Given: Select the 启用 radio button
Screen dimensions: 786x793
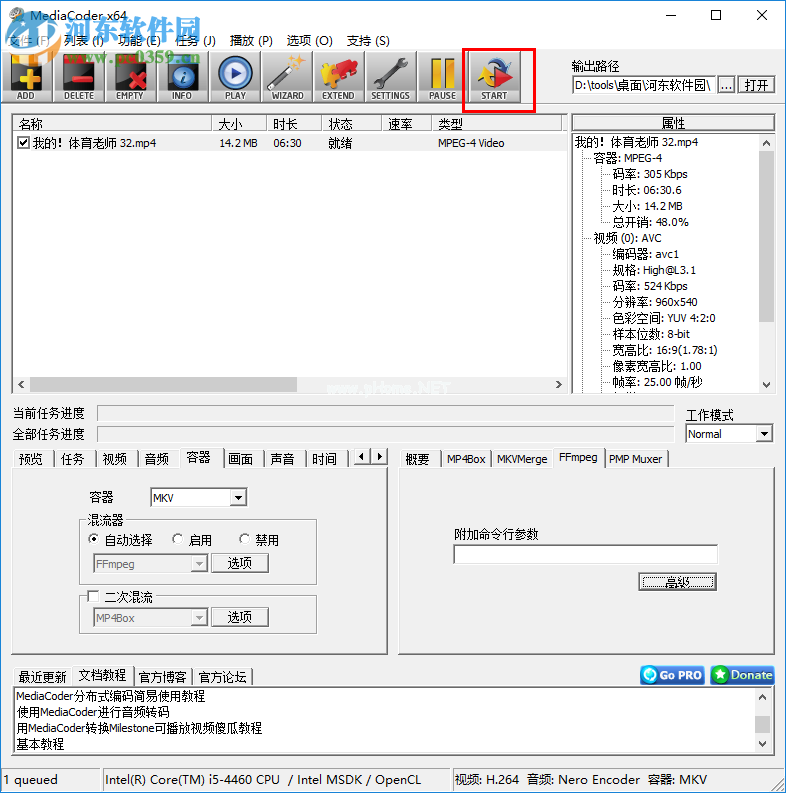Looking at the screenshot, I should [177, 539].
